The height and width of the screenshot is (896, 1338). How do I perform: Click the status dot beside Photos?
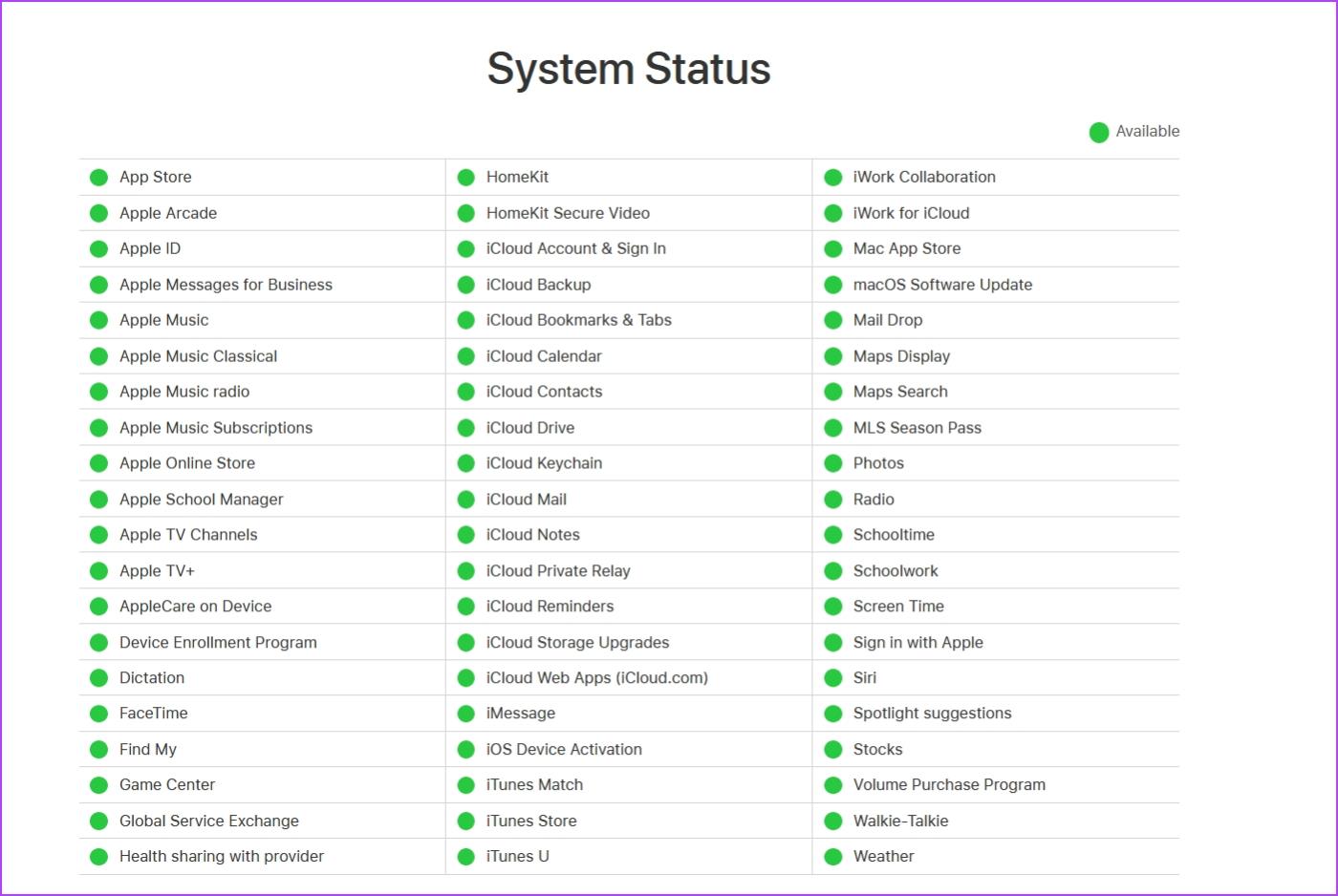click(x=832, y=463)
